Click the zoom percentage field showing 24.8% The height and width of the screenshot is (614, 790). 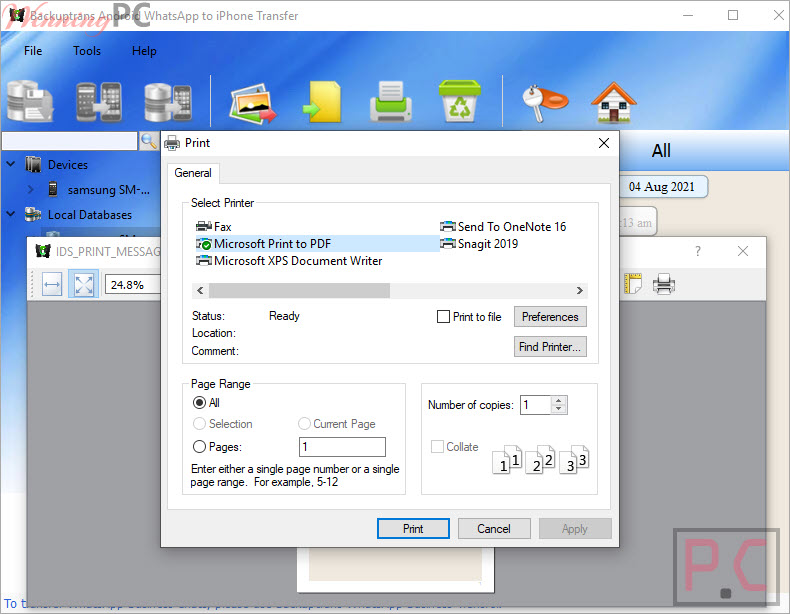point(132,285)
